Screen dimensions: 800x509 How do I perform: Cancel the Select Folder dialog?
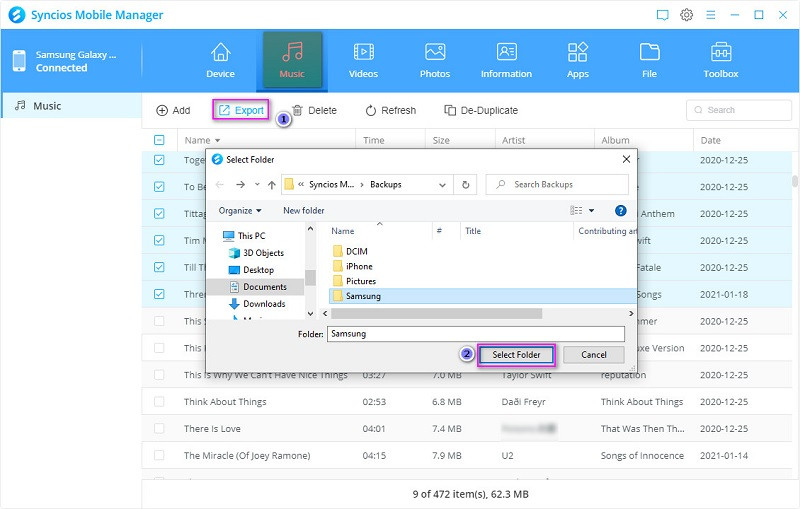[x=594, y=355]
